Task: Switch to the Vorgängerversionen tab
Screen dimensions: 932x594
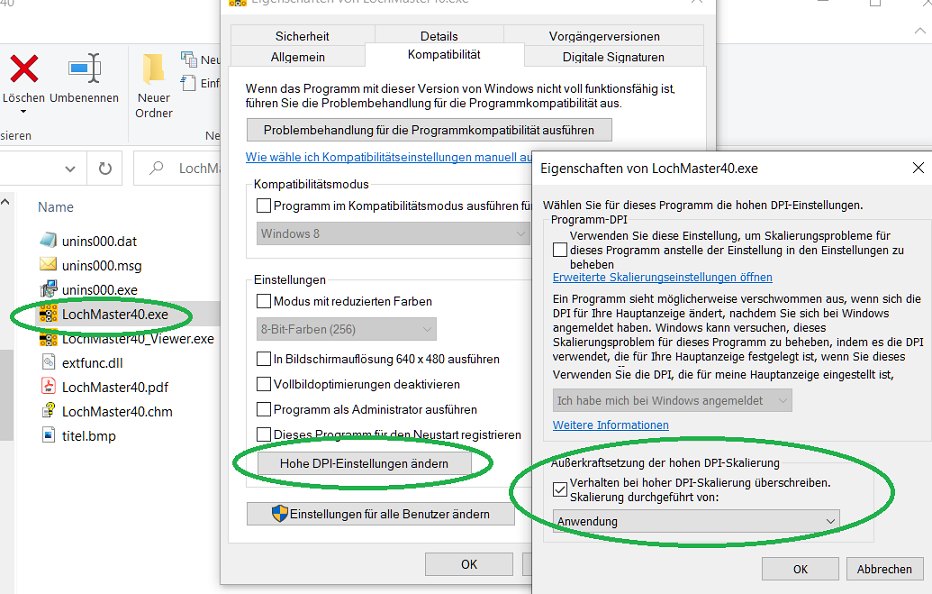Action: coord(604,36)
